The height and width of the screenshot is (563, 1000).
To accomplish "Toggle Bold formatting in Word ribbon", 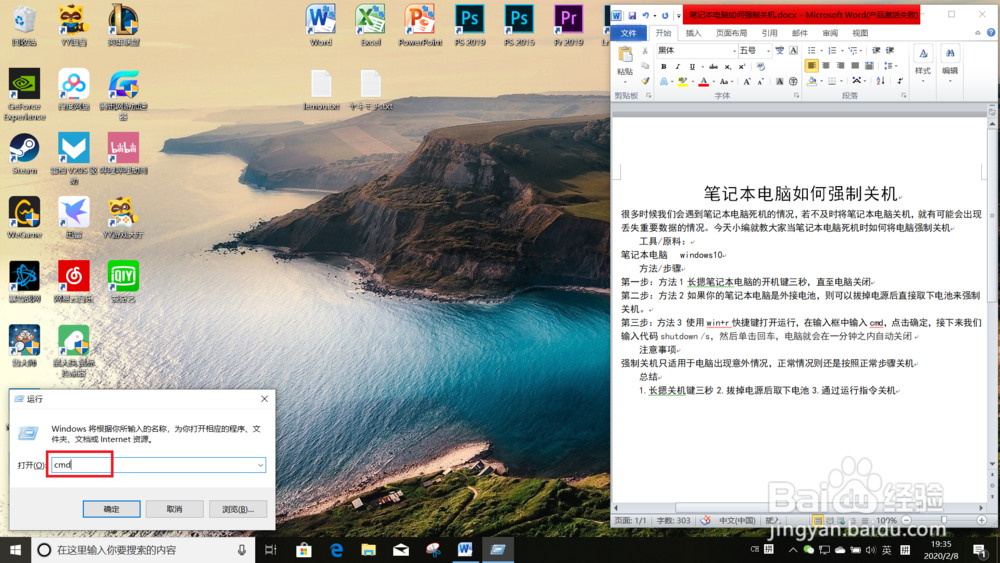I will pos(663,66).
